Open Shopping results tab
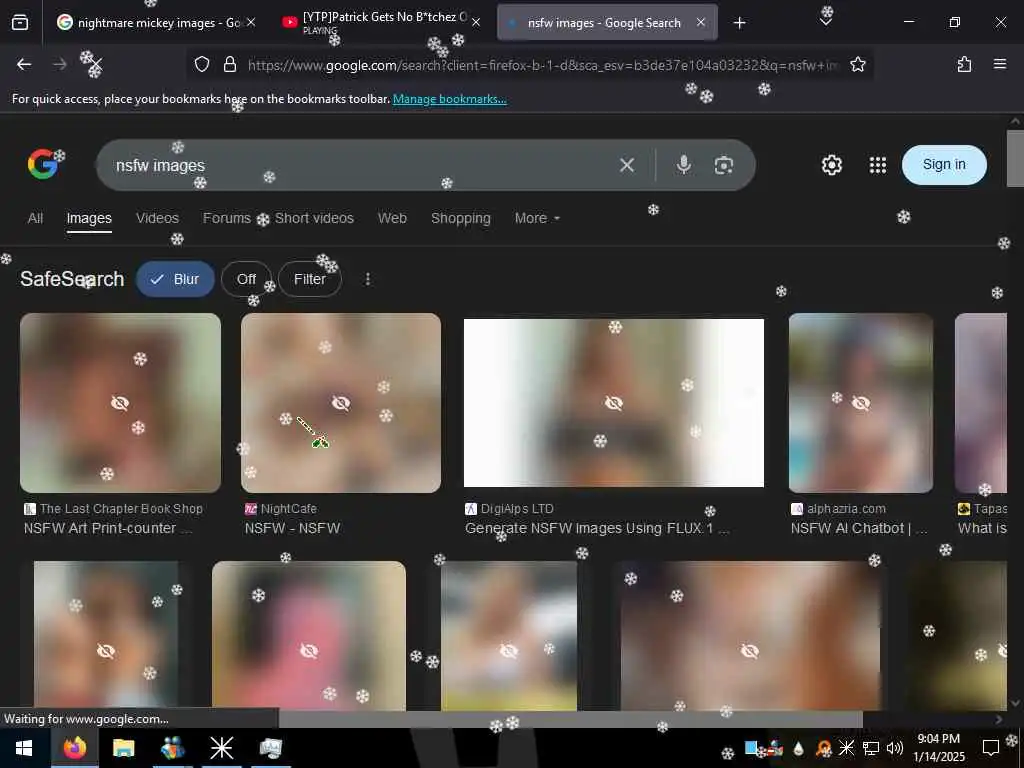The image size is (1024, 768). 460,218
